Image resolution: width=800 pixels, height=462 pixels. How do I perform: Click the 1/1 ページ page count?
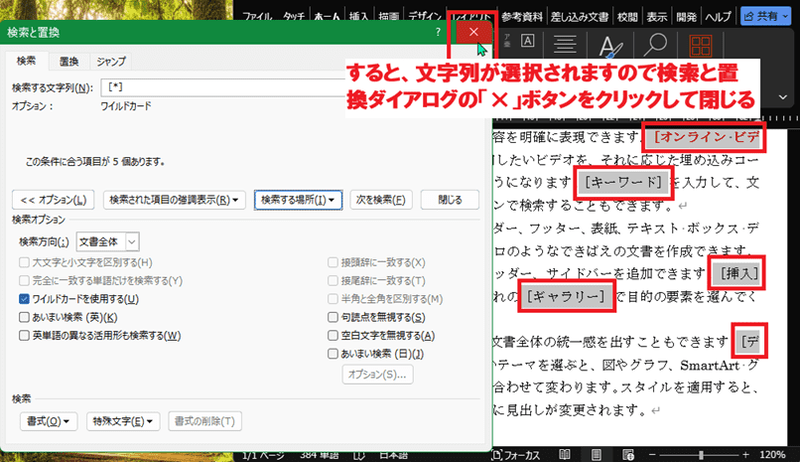click(263, 455)
